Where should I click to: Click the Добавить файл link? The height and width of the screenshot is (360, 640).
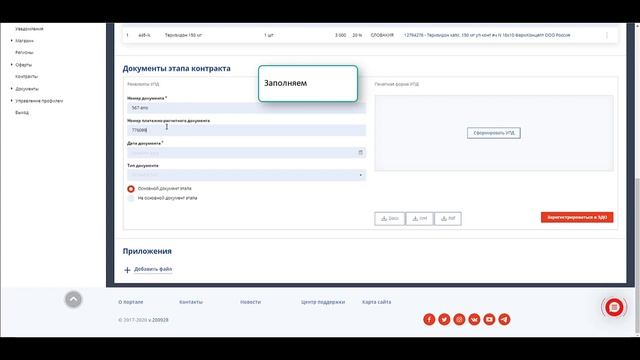pyautogui.click(x=153, y=269)
